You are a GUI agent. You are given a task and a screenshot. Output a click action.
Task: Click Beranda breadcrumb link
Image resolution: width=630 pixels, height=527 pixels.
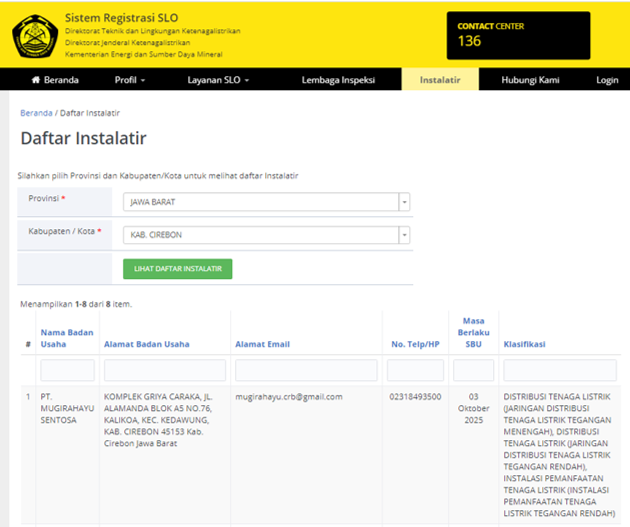point(36,113)
